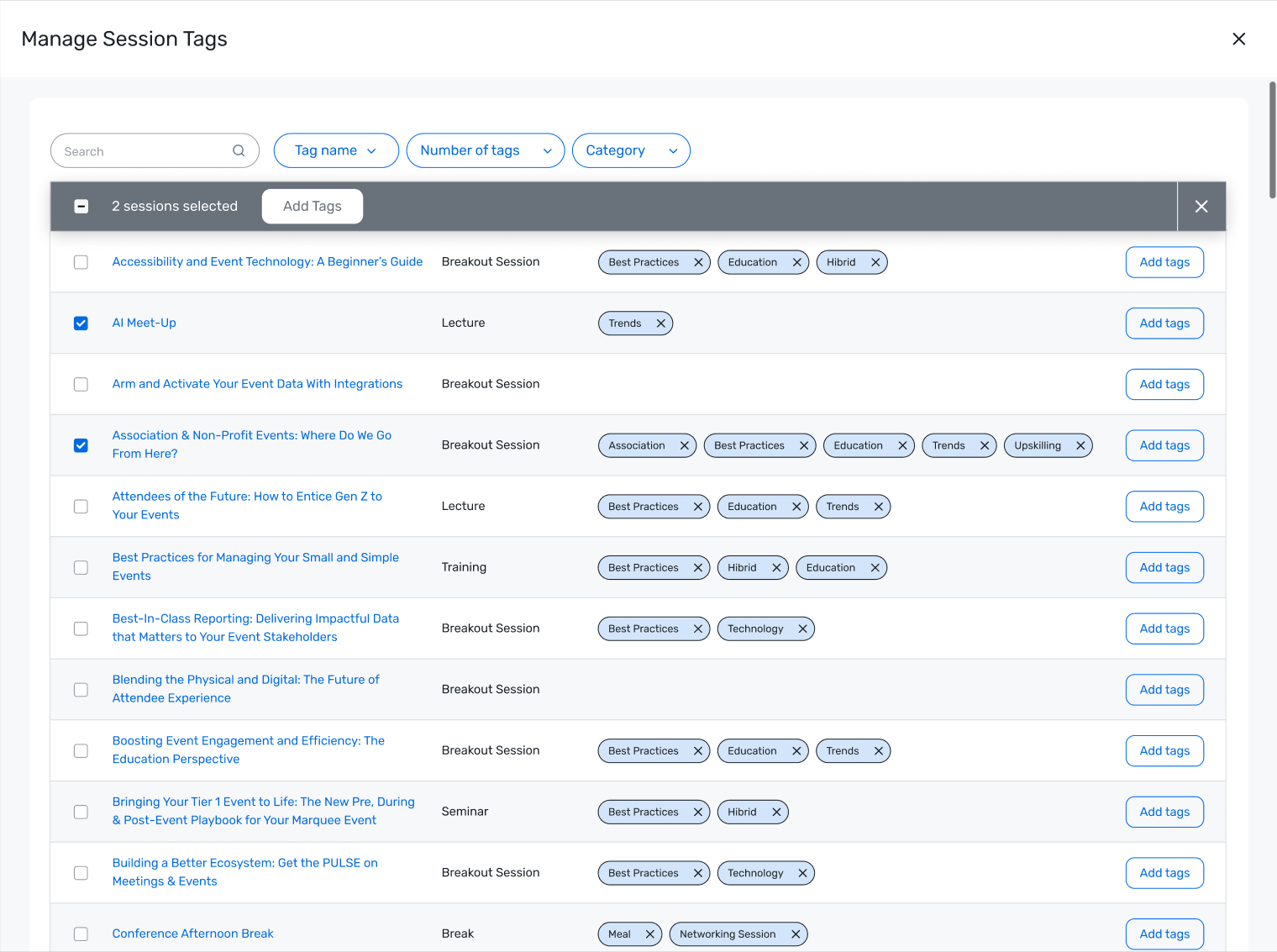Remove Education tag from Accessibility session
Image resolution: width=1277 pixels, height=952 pixels.
click(796, 262)
